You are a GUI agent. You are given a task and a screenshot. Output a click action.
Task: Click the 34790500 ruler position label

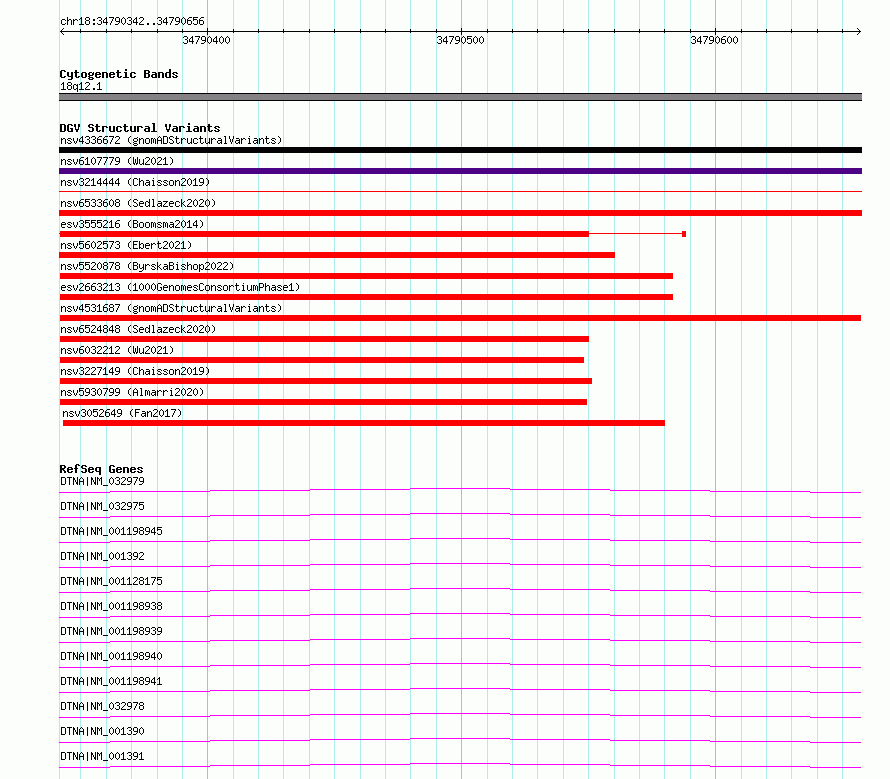click(x=460, y=40)
